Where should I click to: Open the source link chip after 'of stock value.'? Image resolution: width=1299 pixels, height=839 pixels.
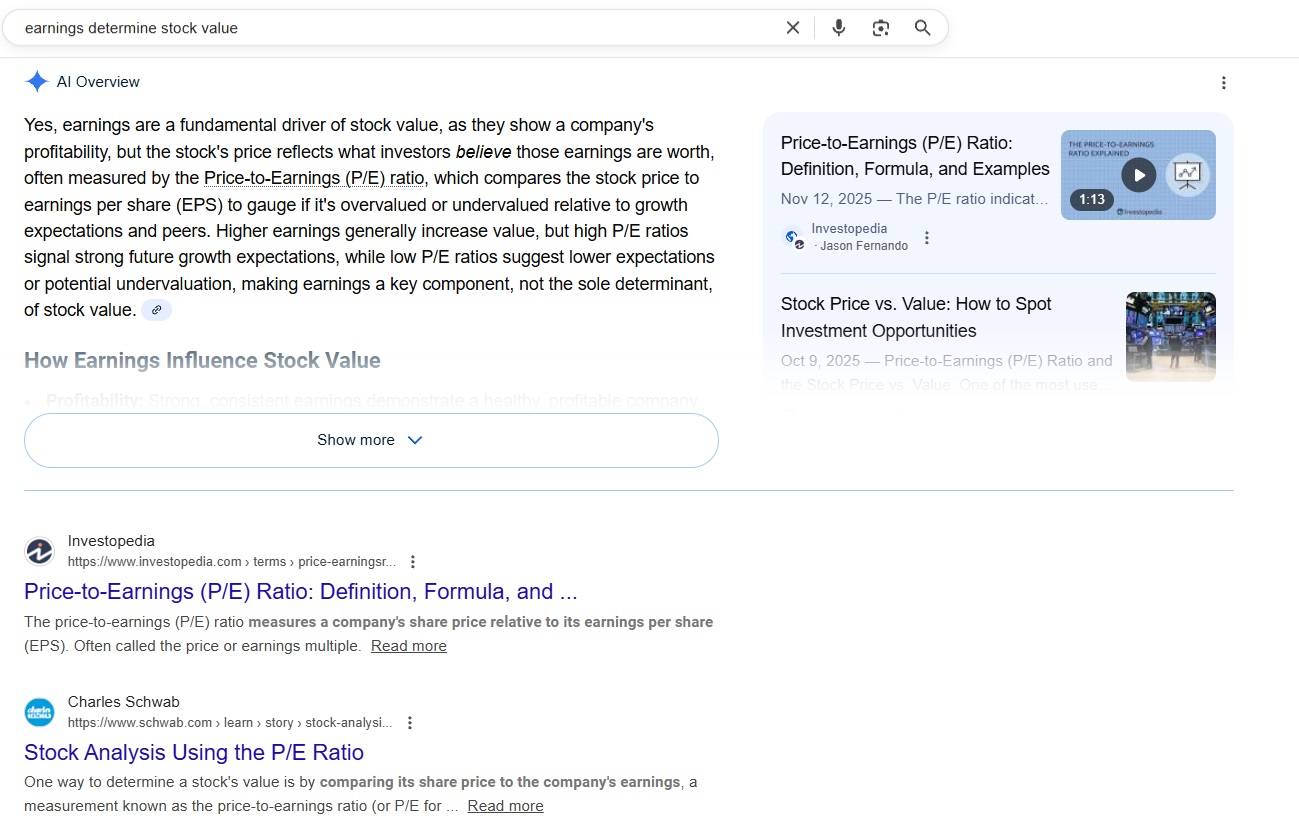(156, 310)
